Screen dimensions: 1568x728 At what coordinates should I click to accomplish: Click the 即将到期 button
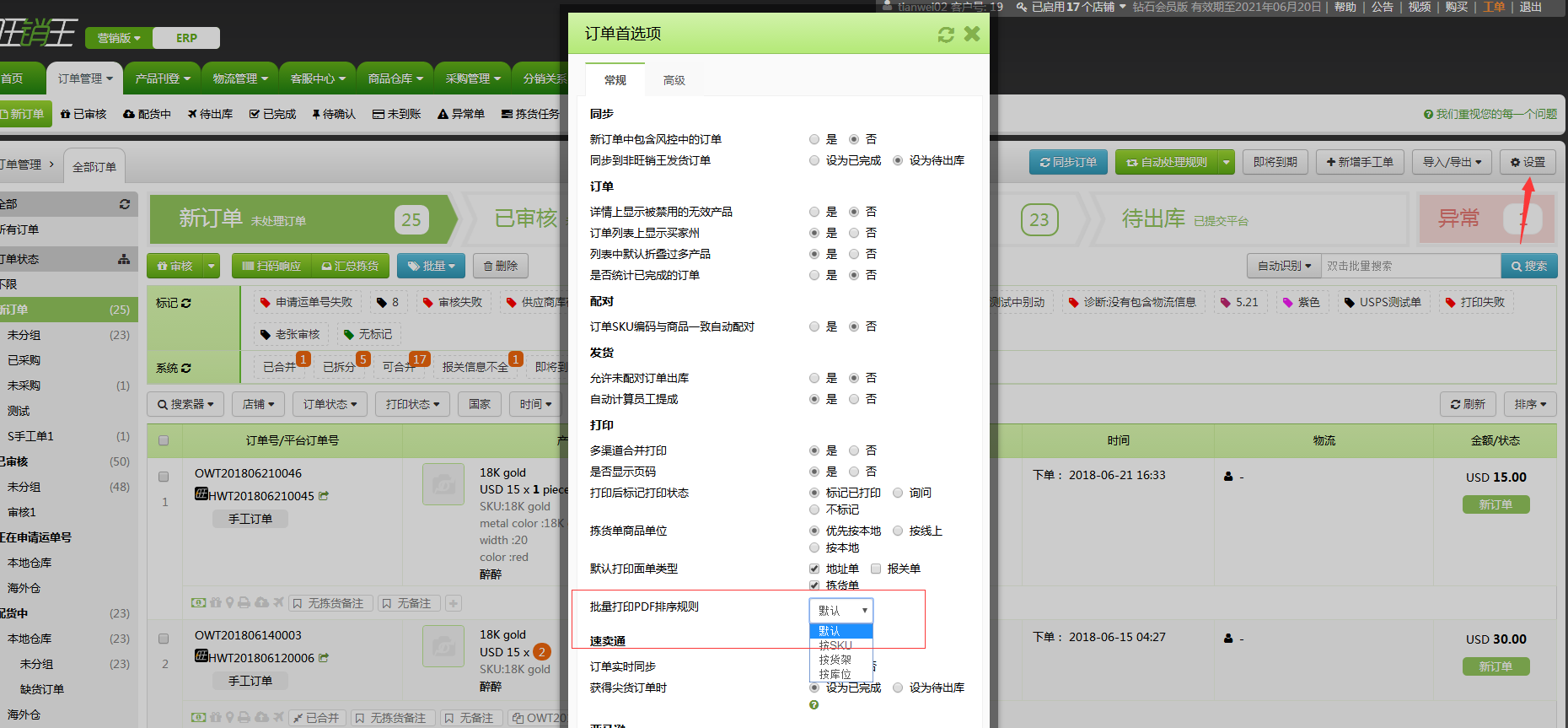coord(1275,162)
